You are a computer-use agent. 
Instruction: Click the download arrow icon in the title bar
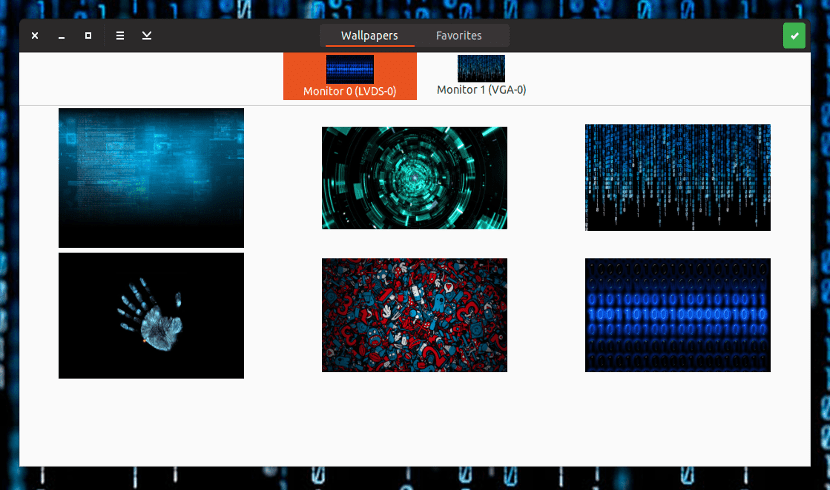coord(147,36)
